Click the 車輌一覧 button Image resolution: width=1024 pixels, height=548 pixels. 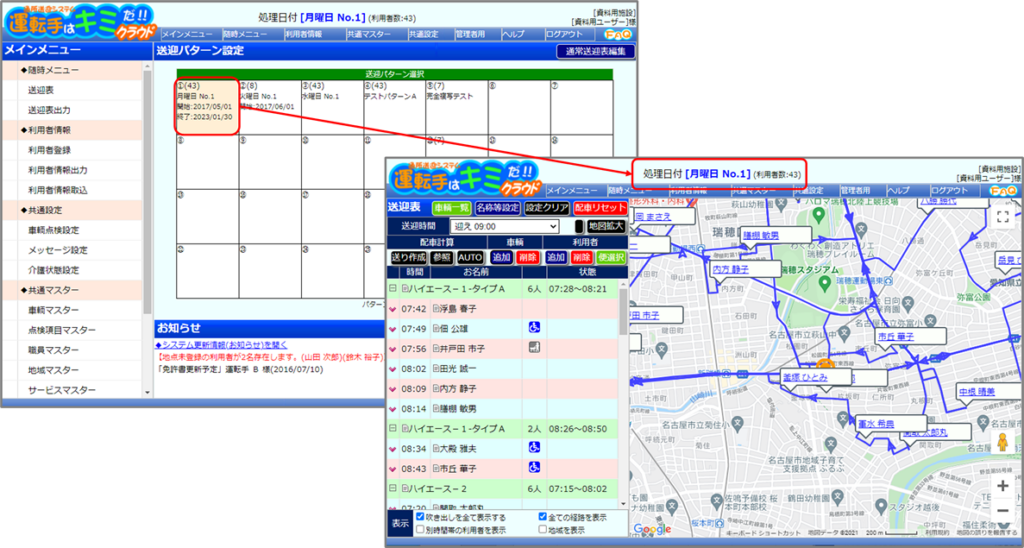click(451, 208)
